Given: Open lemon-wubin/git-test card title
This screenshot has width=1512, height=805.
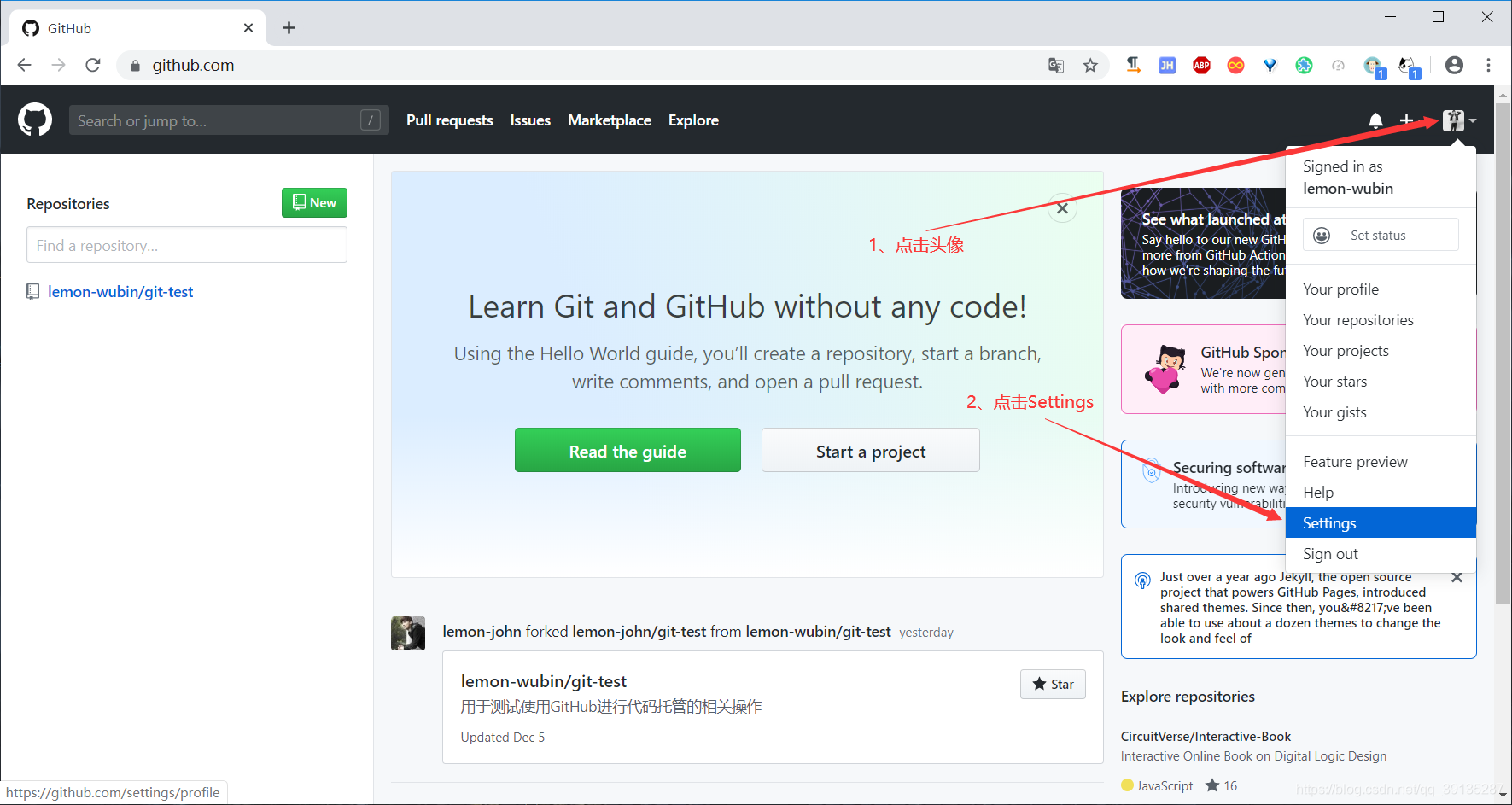Looking at the screenshot, I should click(x=544, y=681).
